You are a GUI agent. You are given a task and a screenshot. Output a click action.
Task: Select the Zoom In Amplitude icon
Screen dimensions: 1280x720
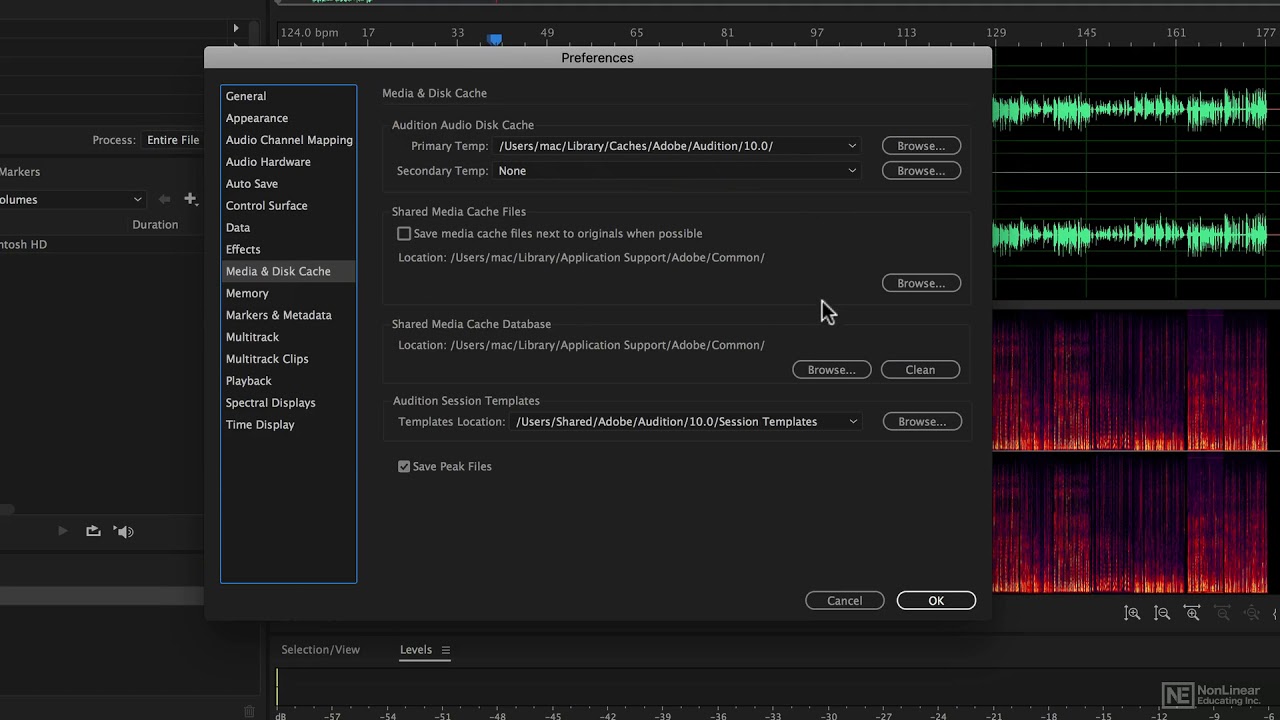coord(1132,612)
